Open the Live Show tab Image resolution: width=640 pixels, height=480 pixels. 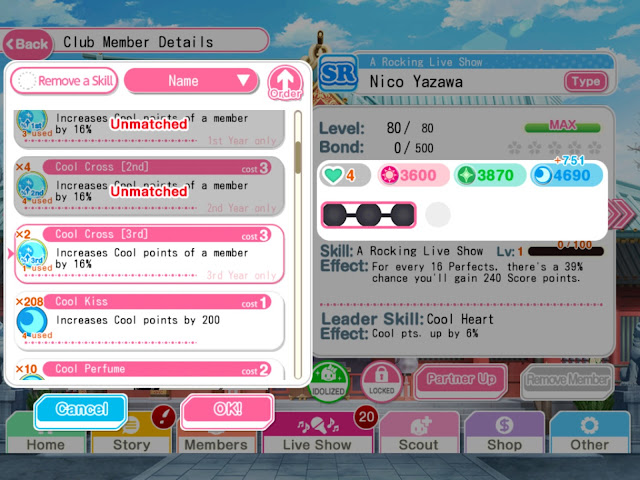click(317, 433)
